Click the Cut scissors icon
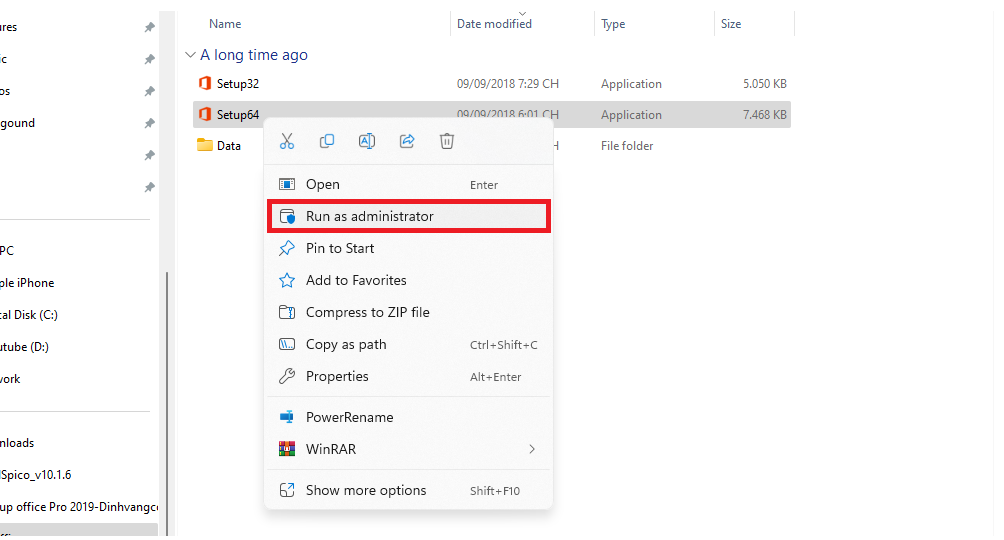 [287, 142]
